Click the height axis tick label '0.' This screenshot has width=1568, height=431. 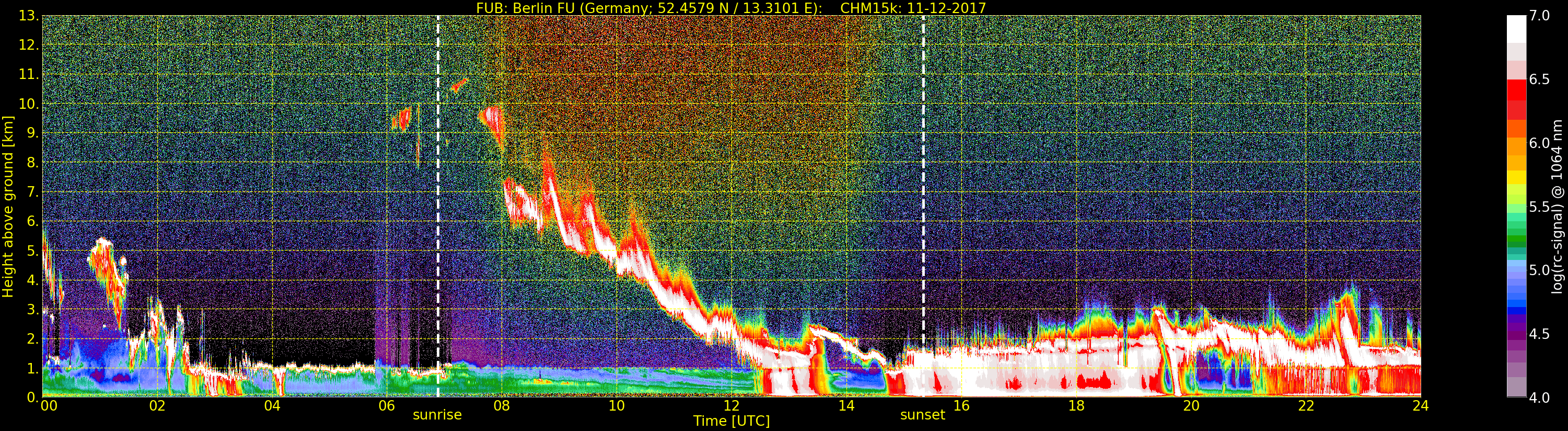(x=33, y=397)
